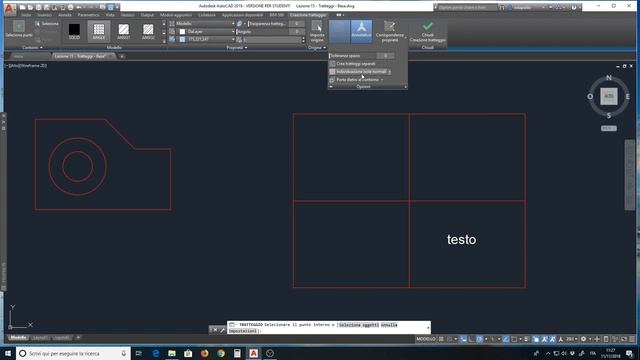Add a new drawing tab with plus
Screen dimensions: 640x360
122,56
